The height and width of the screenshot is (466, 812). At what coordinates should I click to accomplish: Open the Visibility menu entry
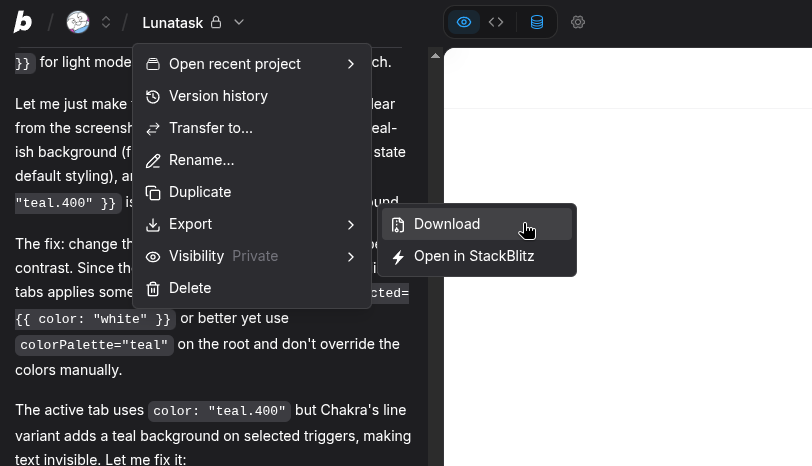(x=252, y=256)
